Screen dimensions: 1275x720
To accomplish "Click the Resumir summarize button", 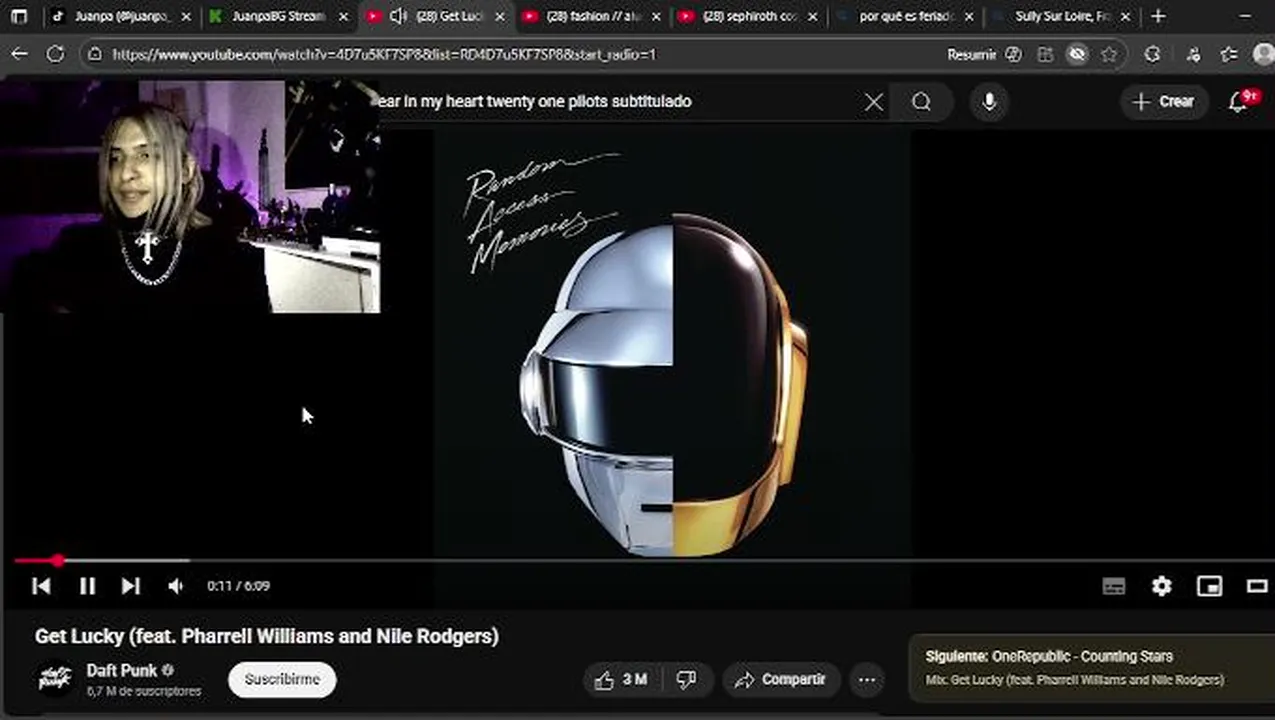I will pyautogui.click(x=971, y=55).
